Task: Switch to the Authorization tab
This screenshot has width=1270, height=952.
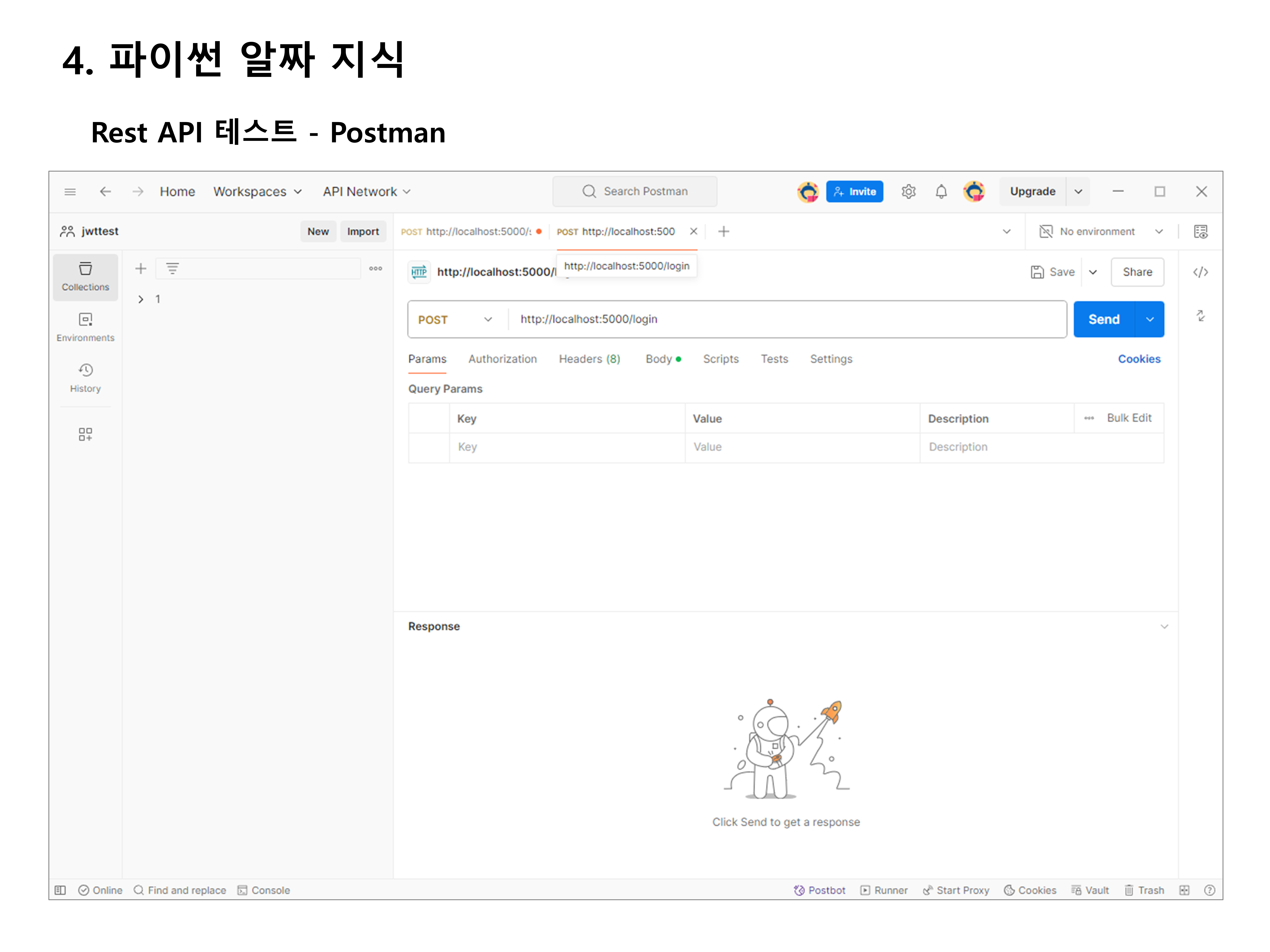Action: (x=502, y=359)
